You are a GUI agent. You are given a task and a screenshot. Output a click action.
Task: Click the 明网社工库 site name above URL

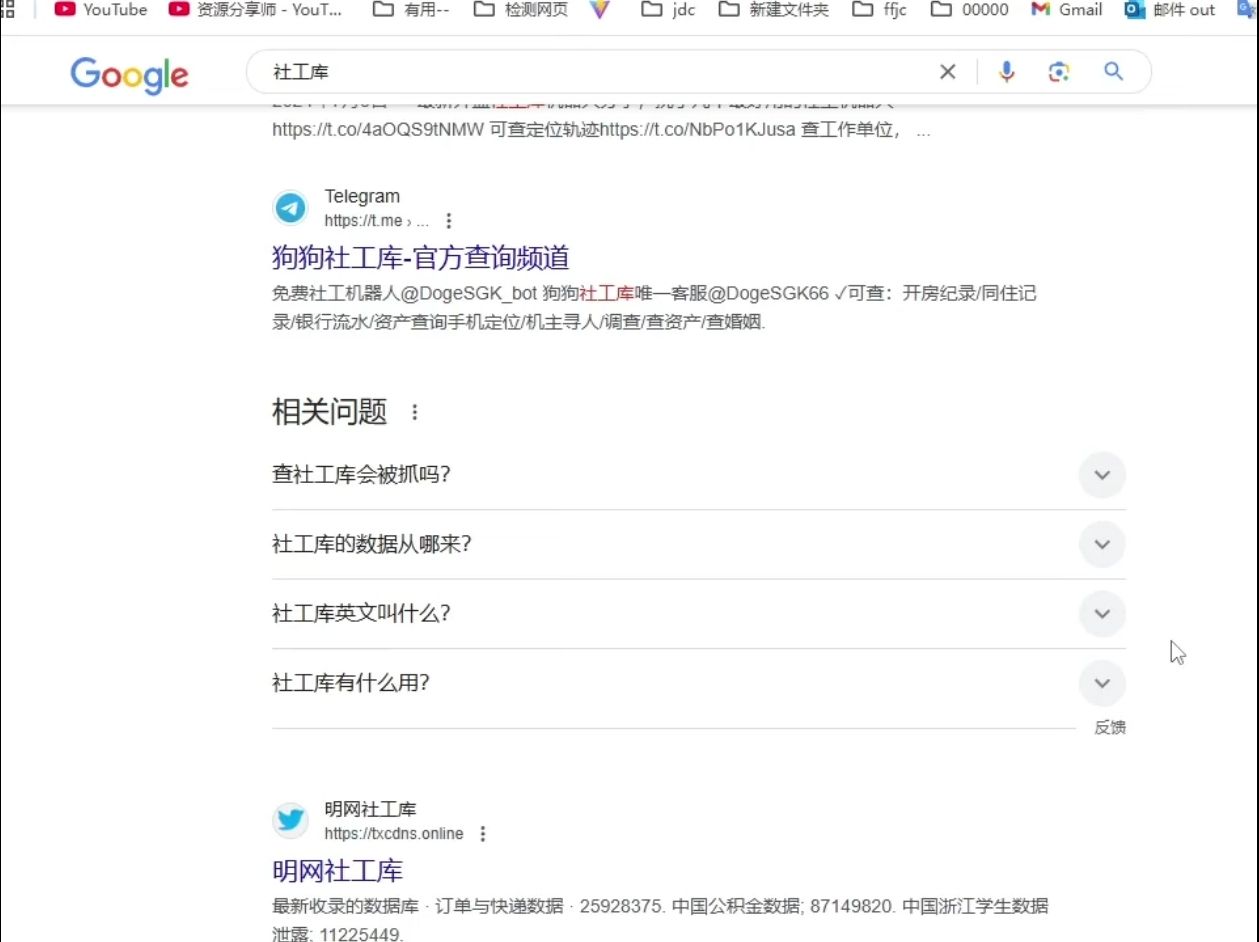[370, 809]
